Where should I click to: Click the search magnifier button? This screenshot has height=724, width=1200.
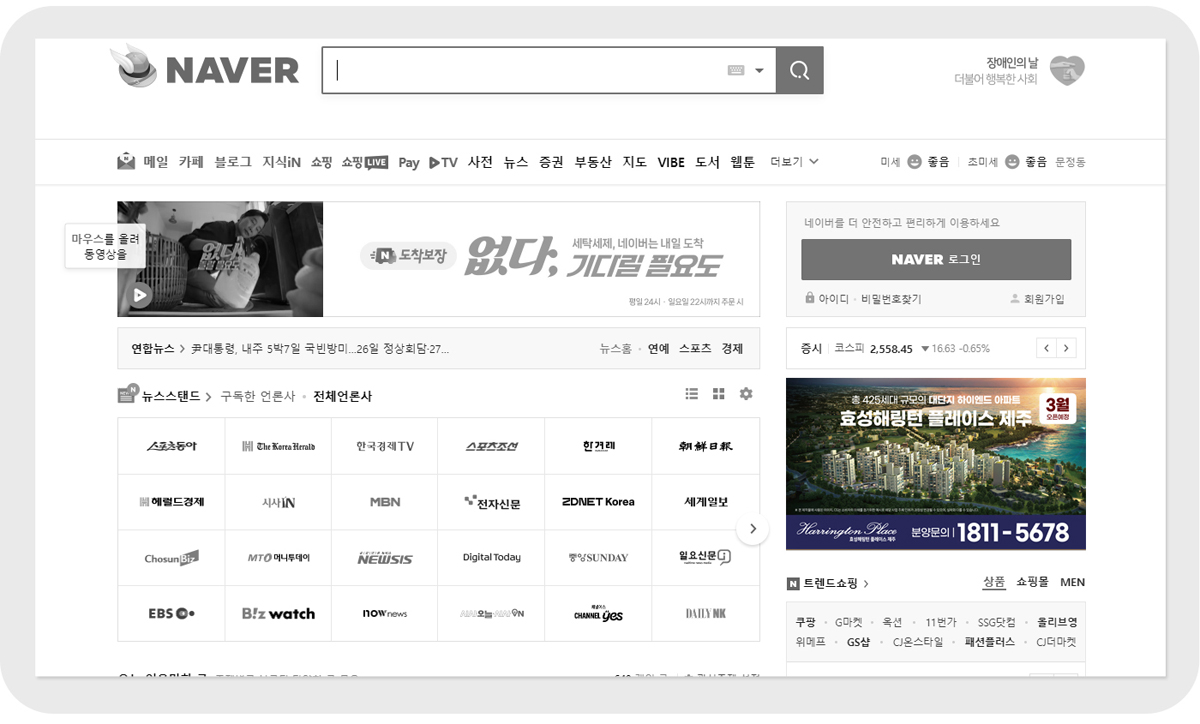[799, 70]
